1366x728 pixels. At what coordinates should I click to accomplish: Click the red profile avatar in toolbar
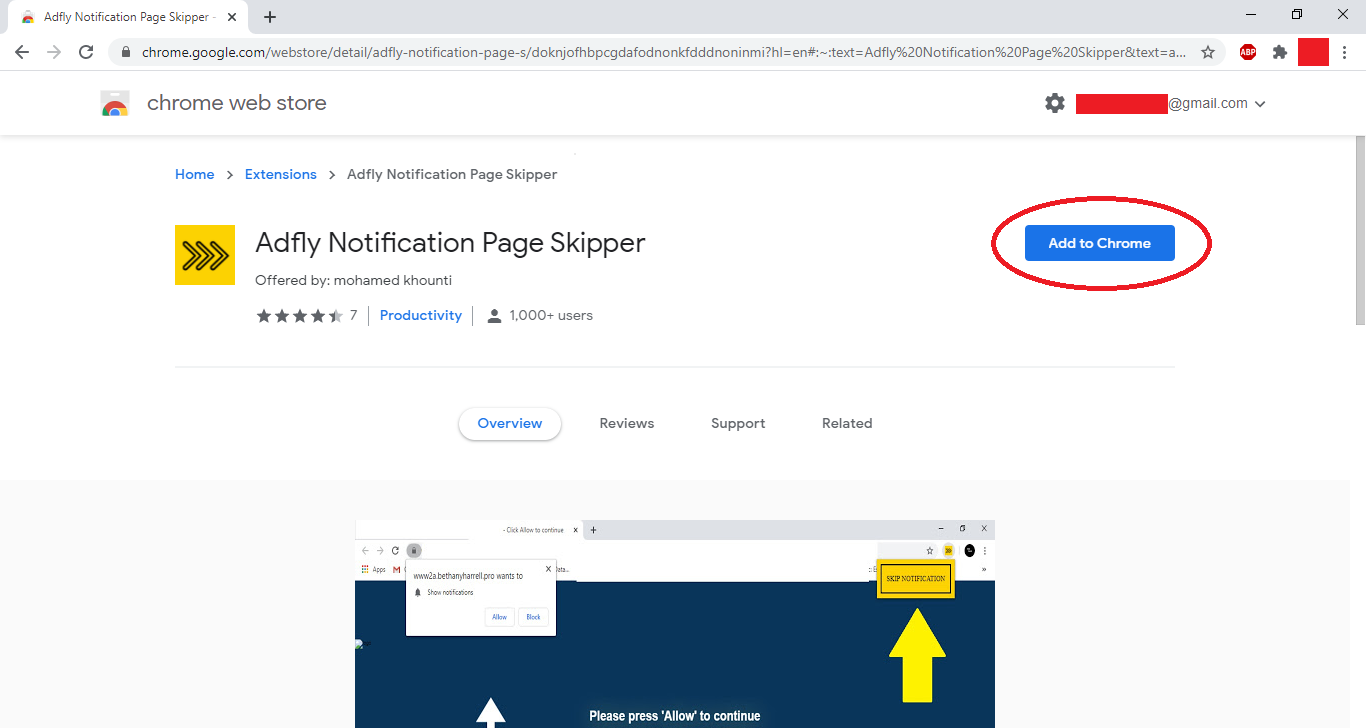1313,52
